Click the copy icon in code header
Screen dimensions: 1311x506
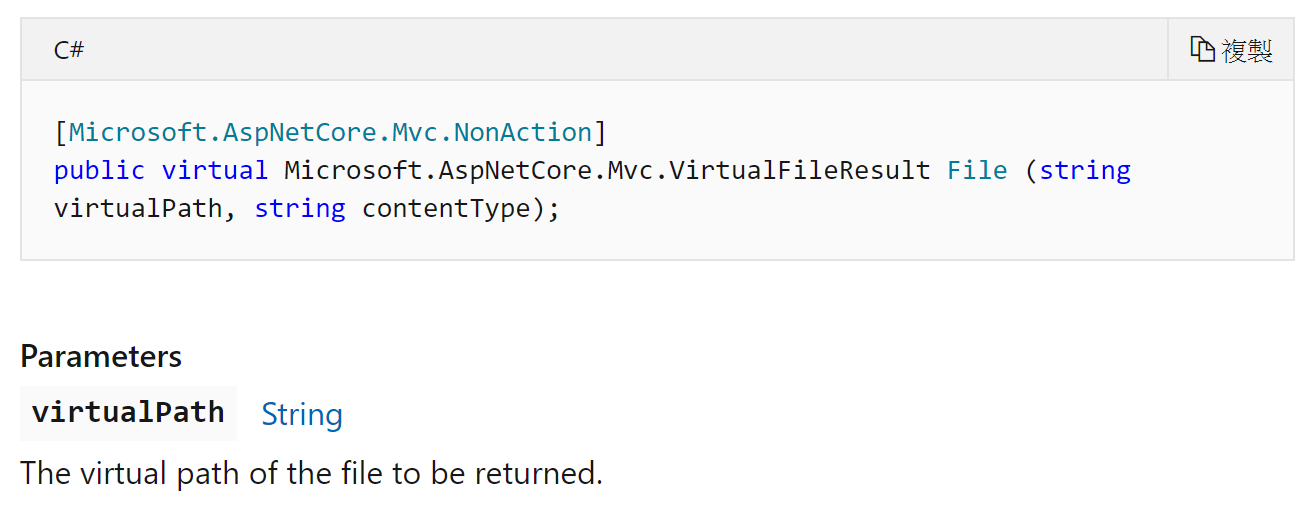[1202, 49]
